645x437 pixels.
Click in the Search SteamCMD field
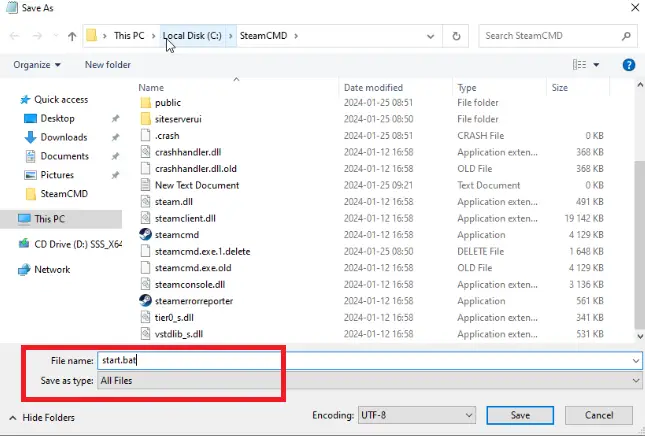[x=551, y=36]
